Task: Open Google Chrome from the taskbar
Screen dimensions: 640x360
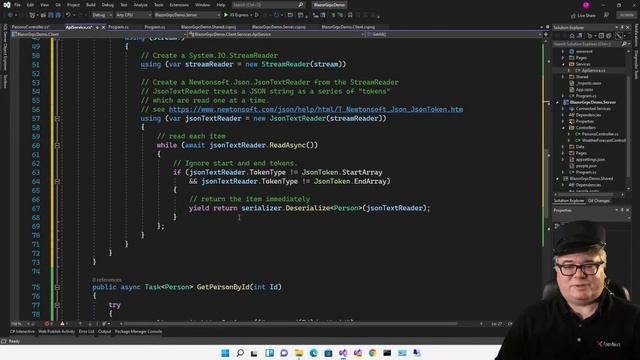Action: pyautogui.click(x=372, y=353)
